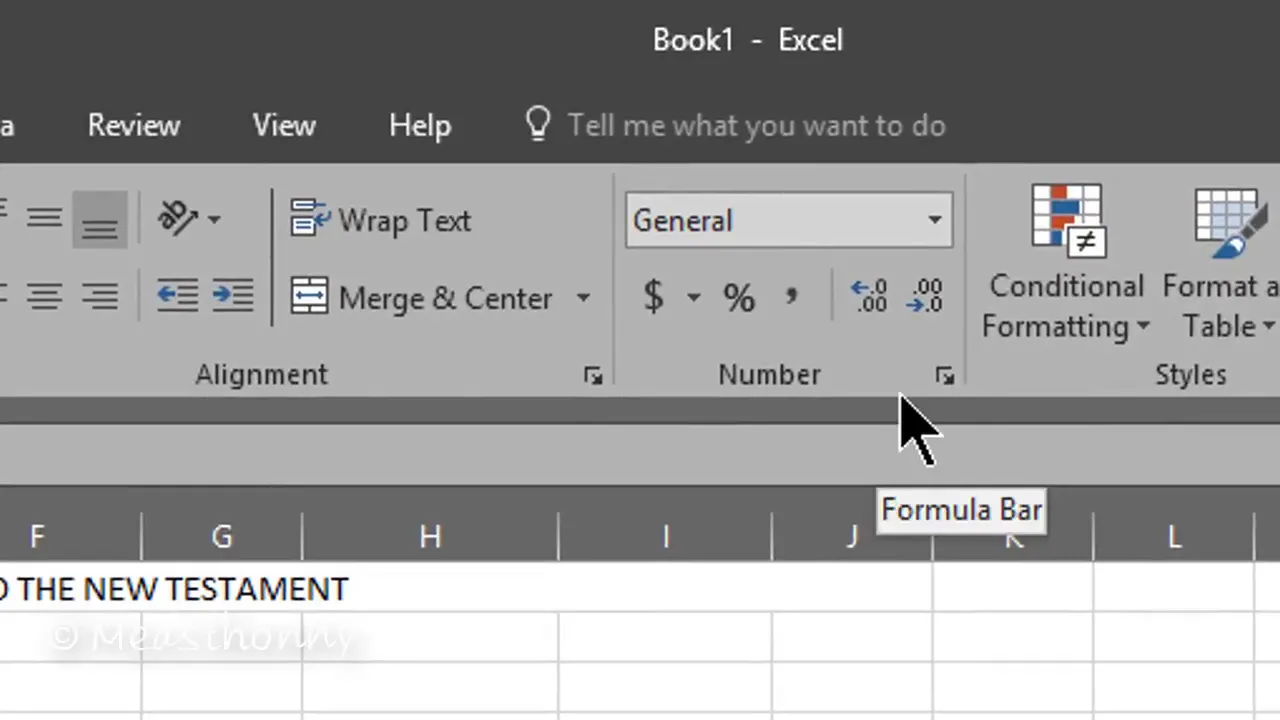This screenshot has height=720, width=1280.
Task: Toggle Wrap Text
Action: (380, 220)
